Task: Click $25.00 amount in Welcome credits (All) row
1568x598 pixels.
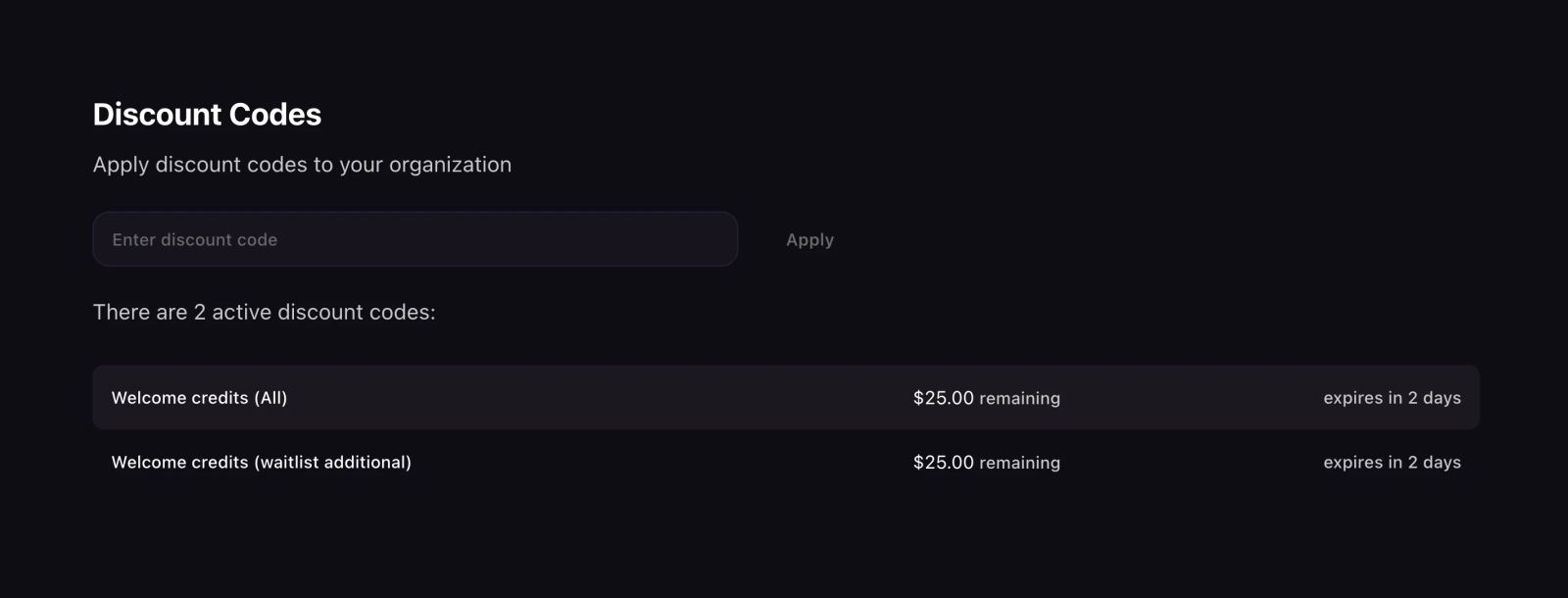Action: click(x=943, y=398)
